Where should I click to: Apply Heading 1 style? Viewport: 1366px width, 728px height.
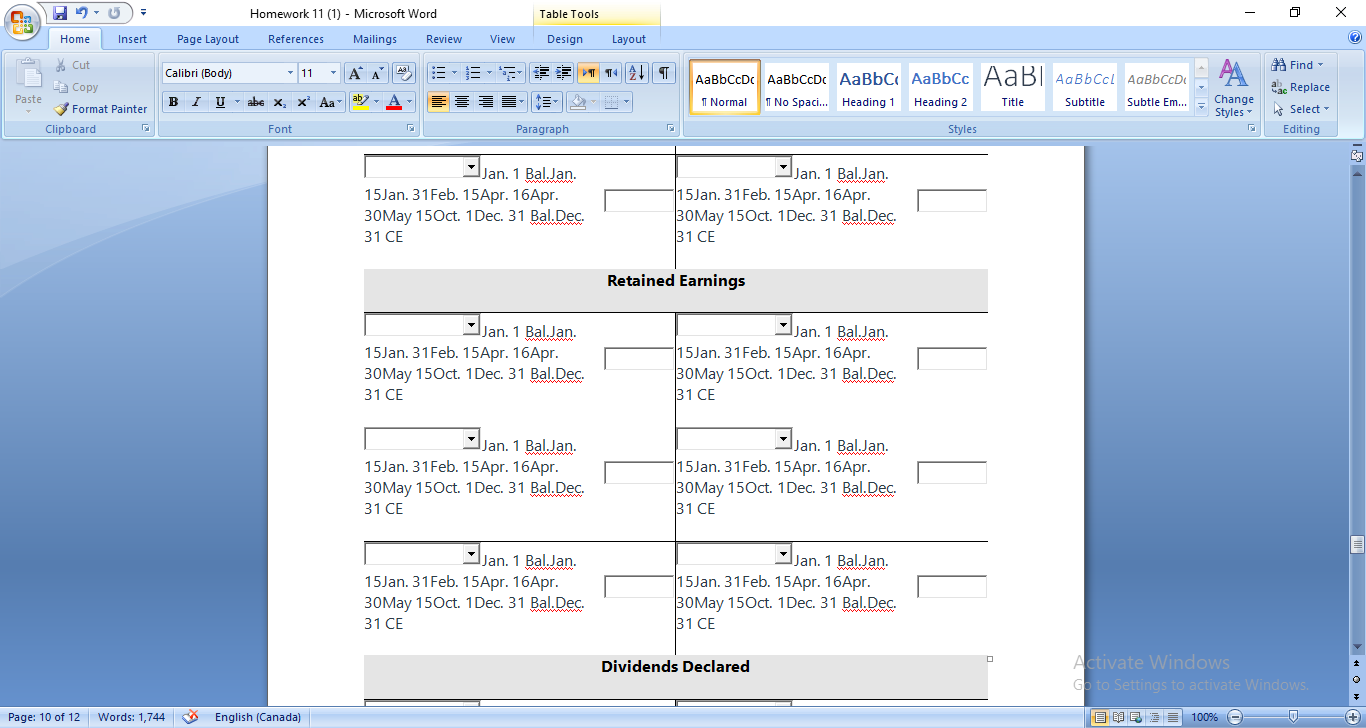[x=868, y=87]
